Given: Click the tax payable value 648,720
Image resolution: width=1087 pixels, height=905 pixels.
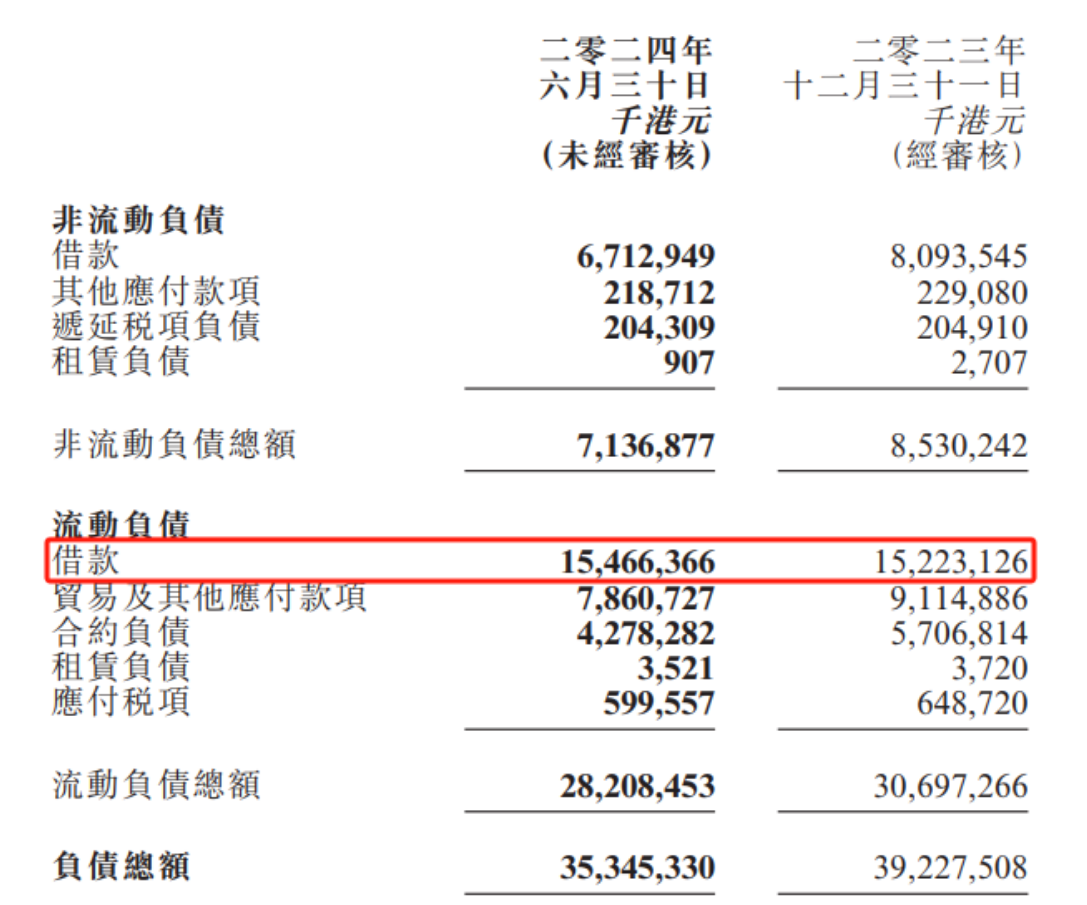Looking at the screenshot, I should point(972,703).
